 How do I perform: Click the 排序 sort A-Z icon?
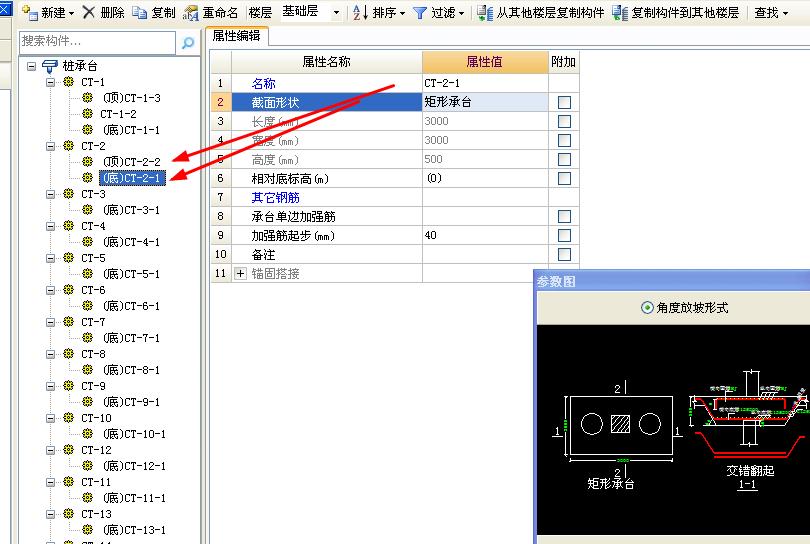pos(360,12)
